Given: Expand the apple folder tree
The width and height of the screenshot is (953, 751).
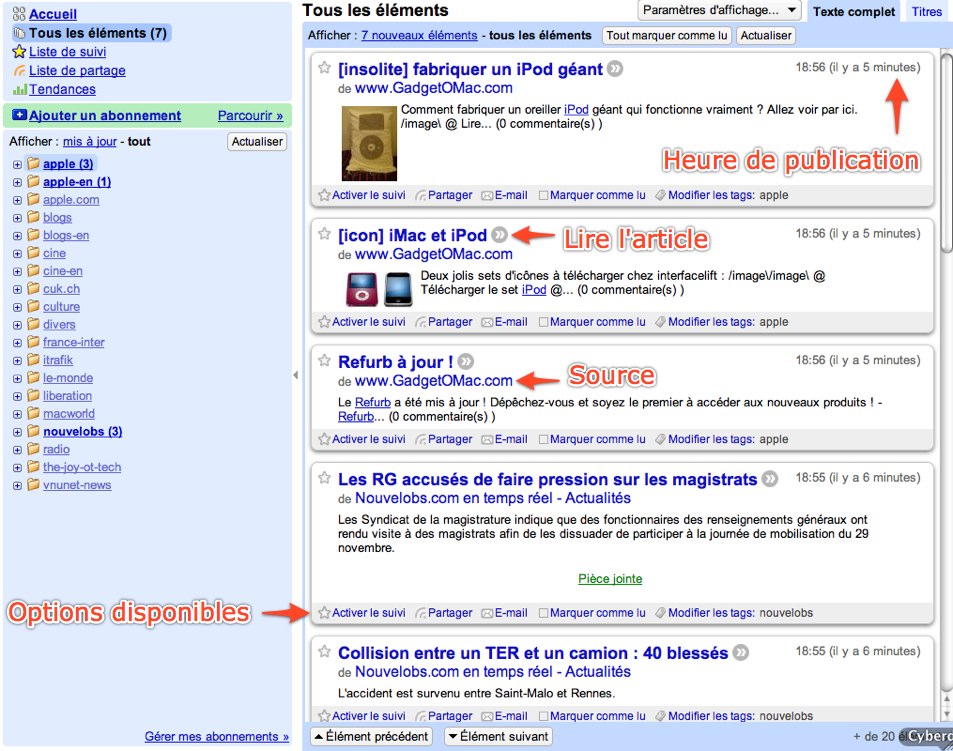Looking at the screenshot, I should 17,165.
